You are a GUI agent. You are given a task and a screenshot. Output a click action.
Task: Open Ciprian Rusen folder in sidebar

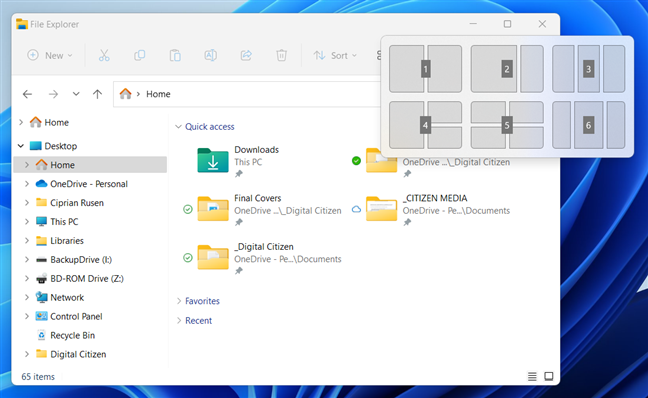tap(76, 203)
